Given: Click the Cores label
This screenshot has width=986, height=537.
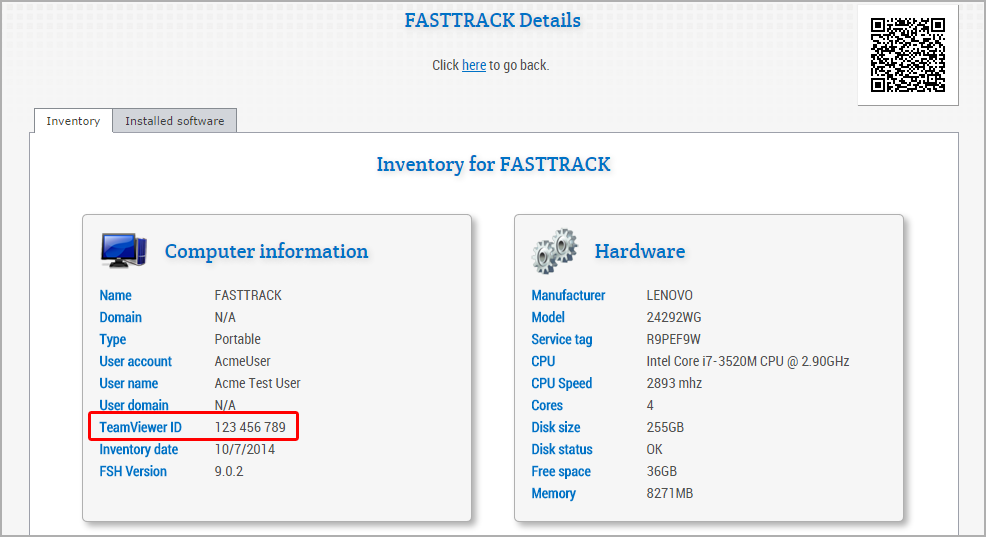Looking at the screenshot, I should tap(546, 406).
